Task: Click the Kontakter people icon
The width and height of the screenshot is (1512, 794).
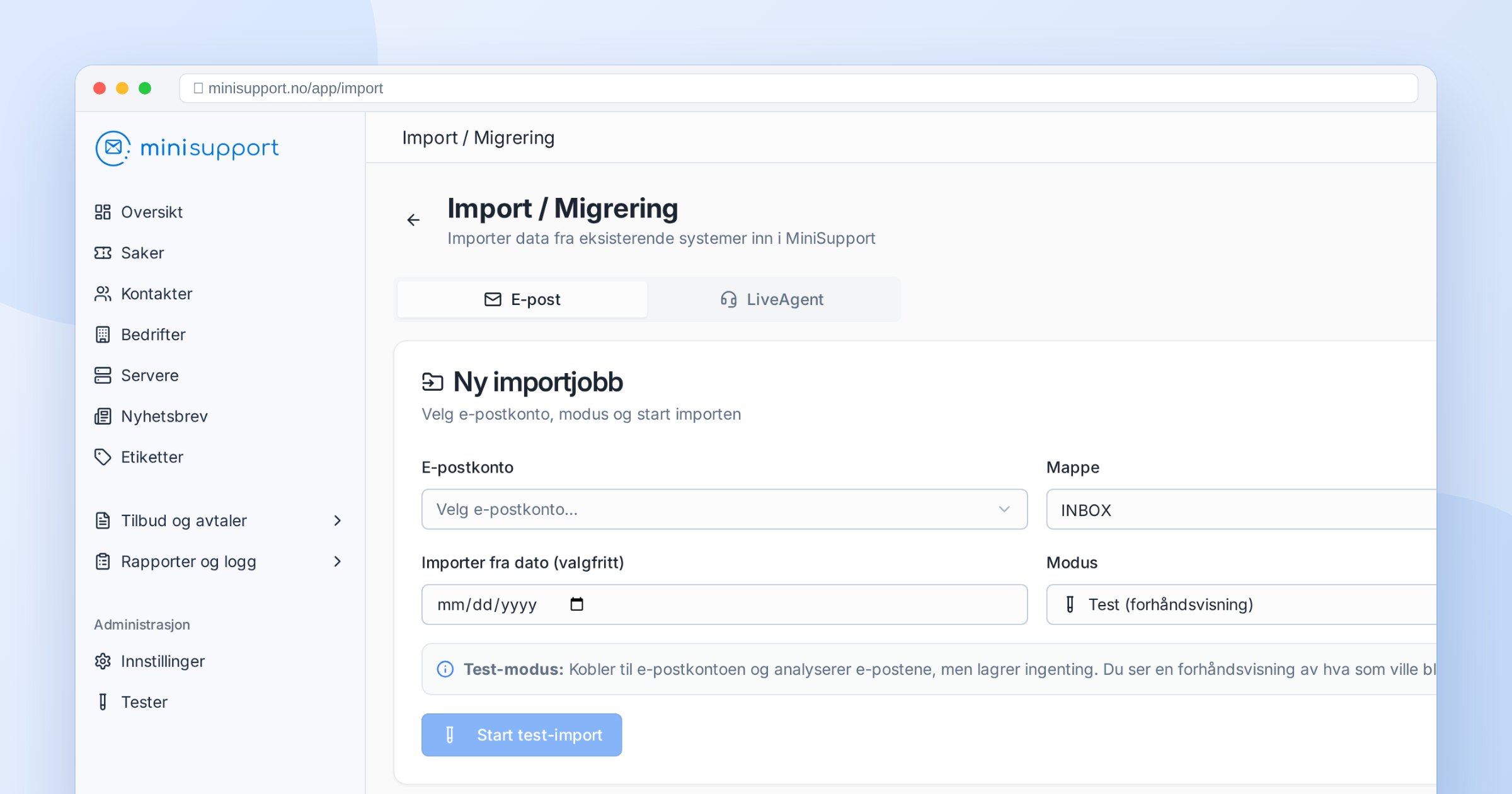Action: point(103,294)
